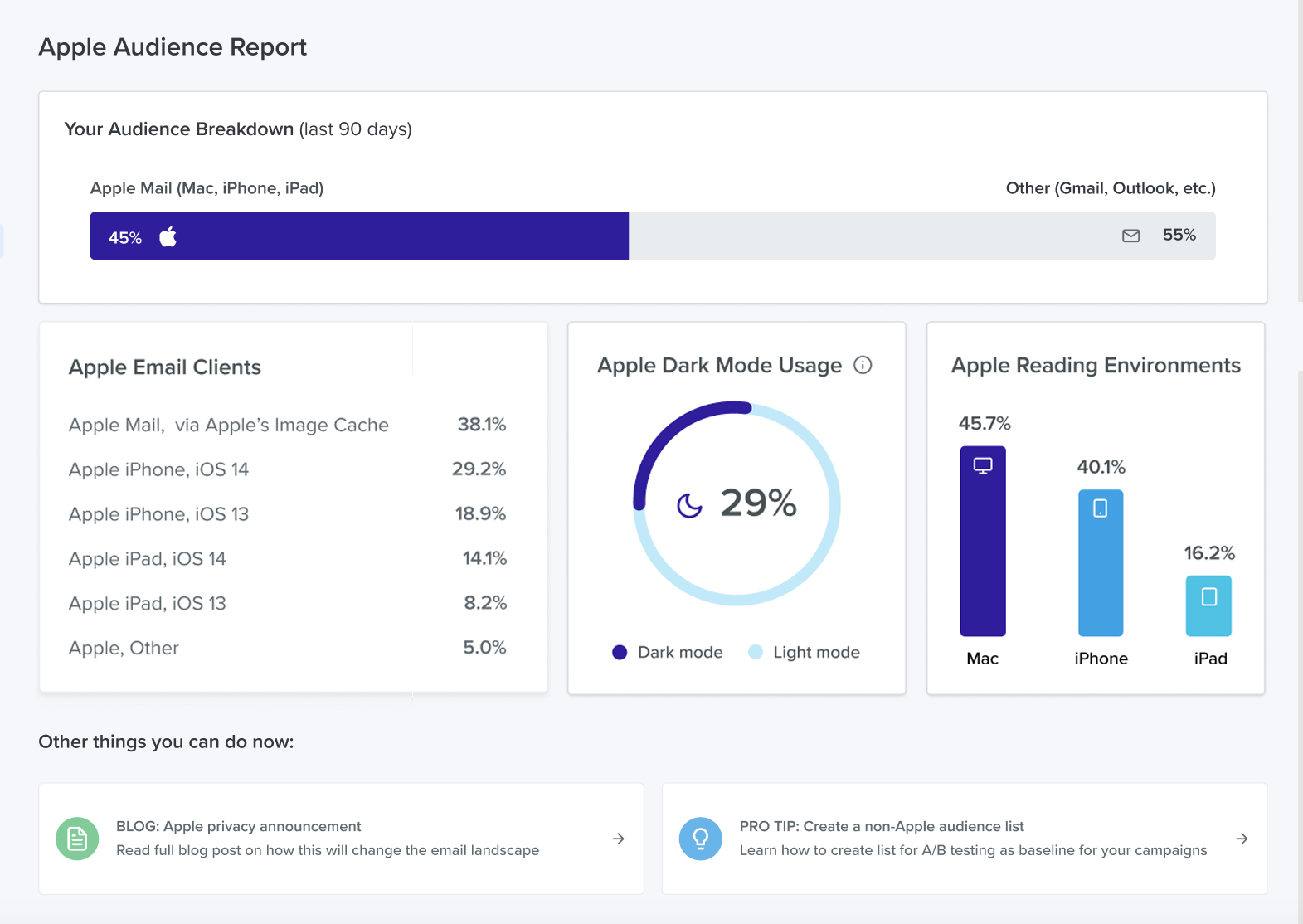The image size is (1303, 924).
Task: Click the 45.7% label above Mac bar
Action: tap(985, 423)
